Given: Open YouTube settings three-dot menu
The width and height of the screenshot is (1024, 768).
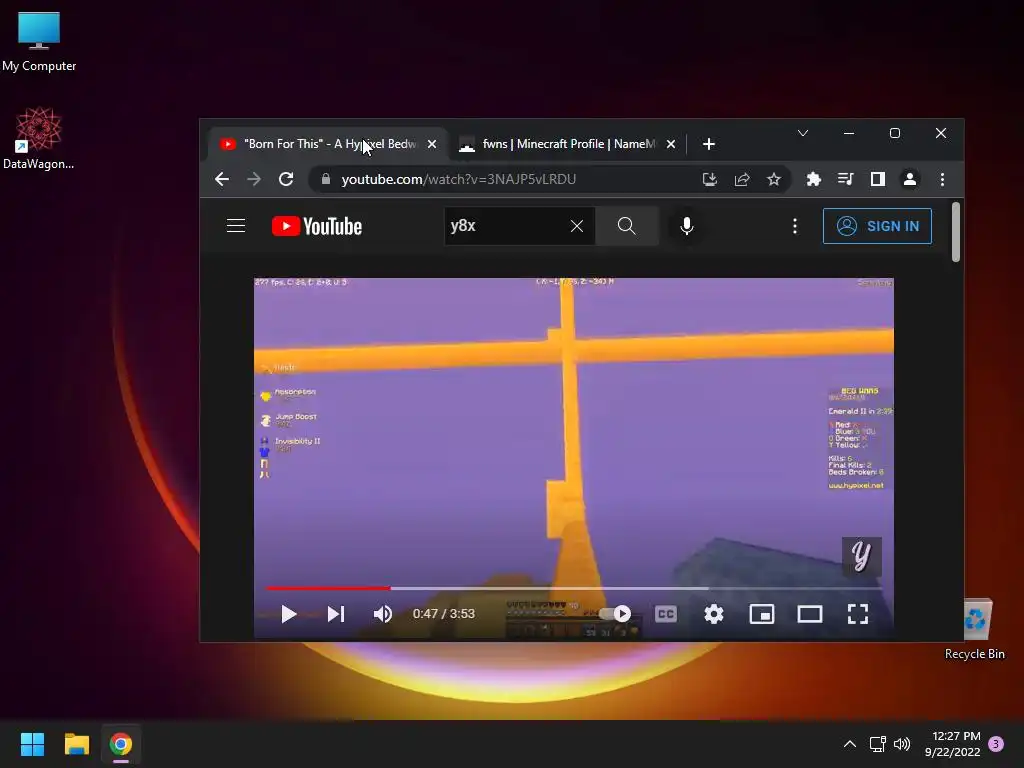Looking at the screenshot, I should point(795,226).
